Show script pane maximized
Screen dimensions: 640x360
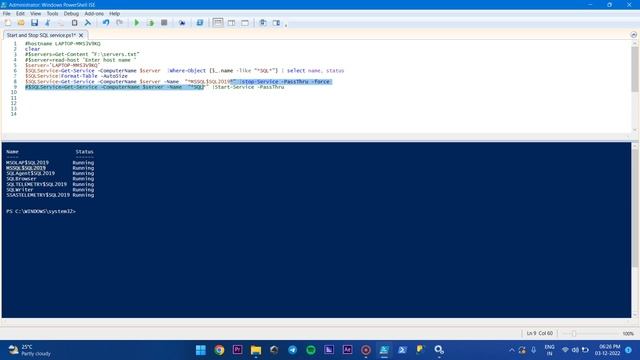tap(245, 23)
